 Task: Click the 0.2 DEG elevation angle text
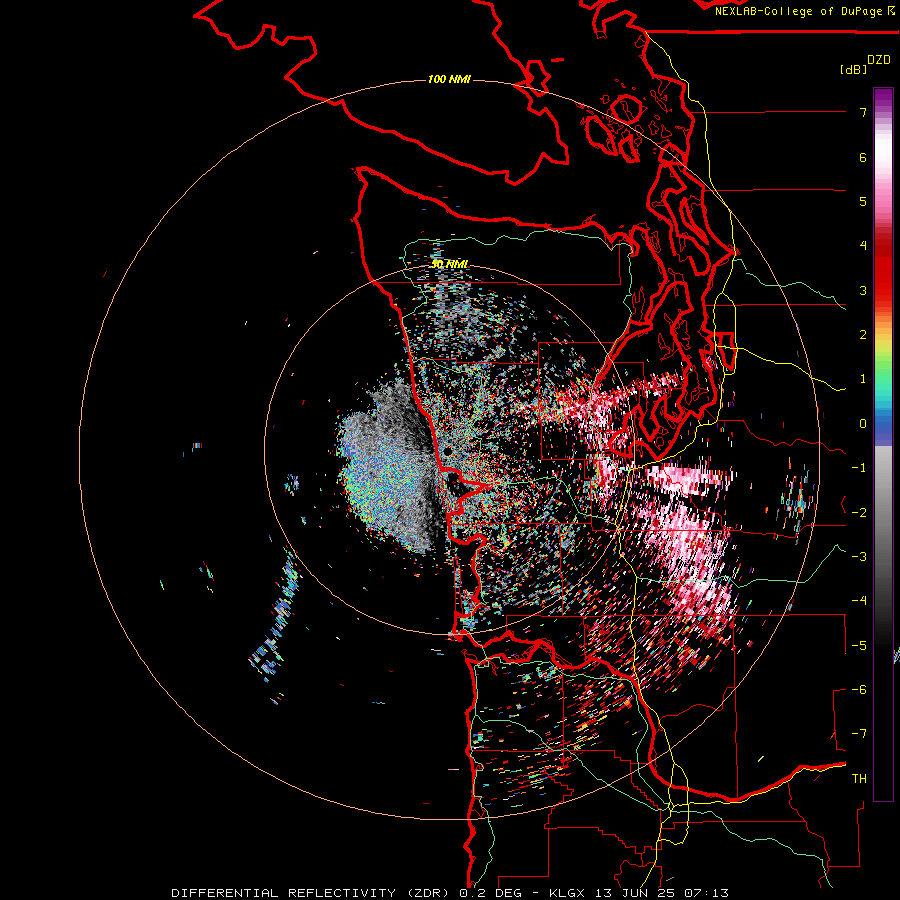[x=490, y=893]
